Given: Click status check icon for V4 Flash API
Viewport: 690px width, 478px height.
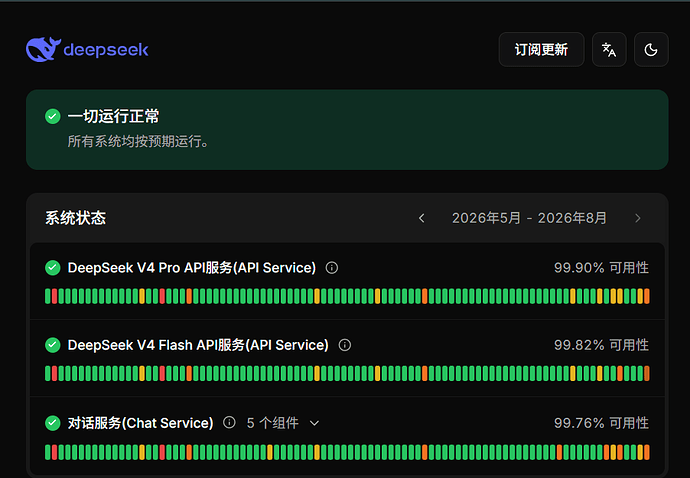Looking at the screenshot, I should (x=53, y=345).
